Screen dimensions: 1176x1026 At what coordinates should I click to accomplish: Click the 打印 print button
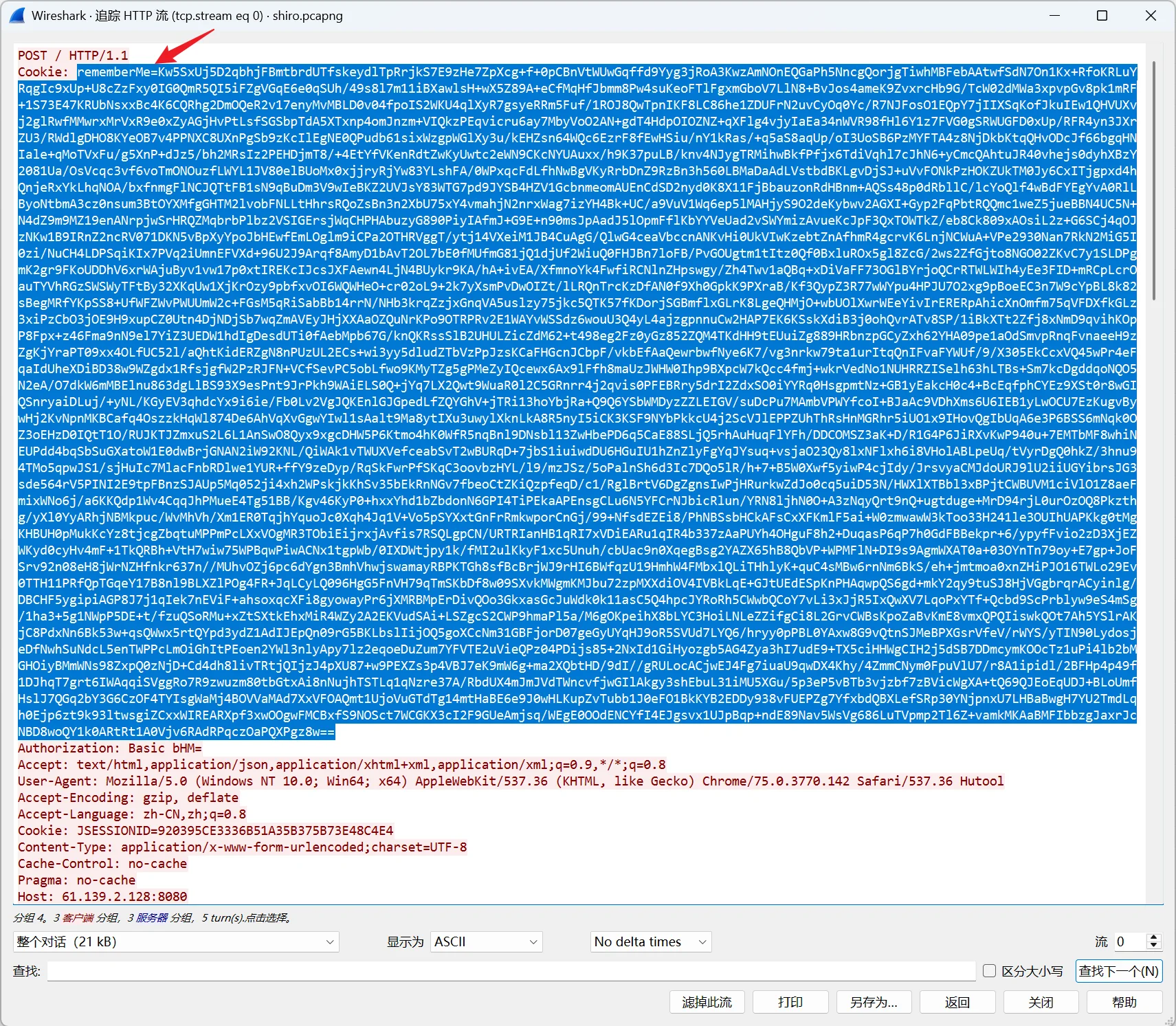(790, 1002)
